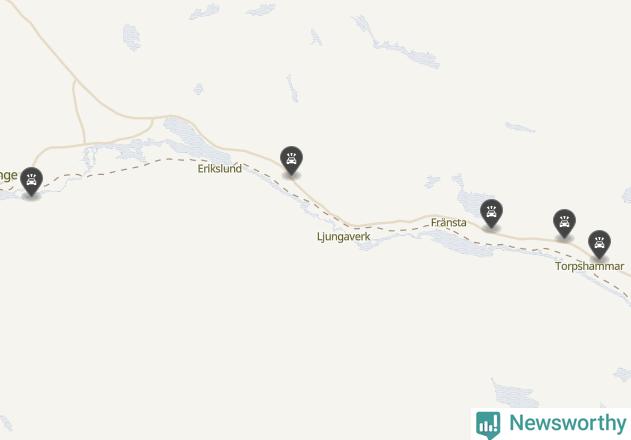Click the lake north of Fränsta marker
Image resolution: width=631 pixels, height=440 pixels.
coord(468,198)
